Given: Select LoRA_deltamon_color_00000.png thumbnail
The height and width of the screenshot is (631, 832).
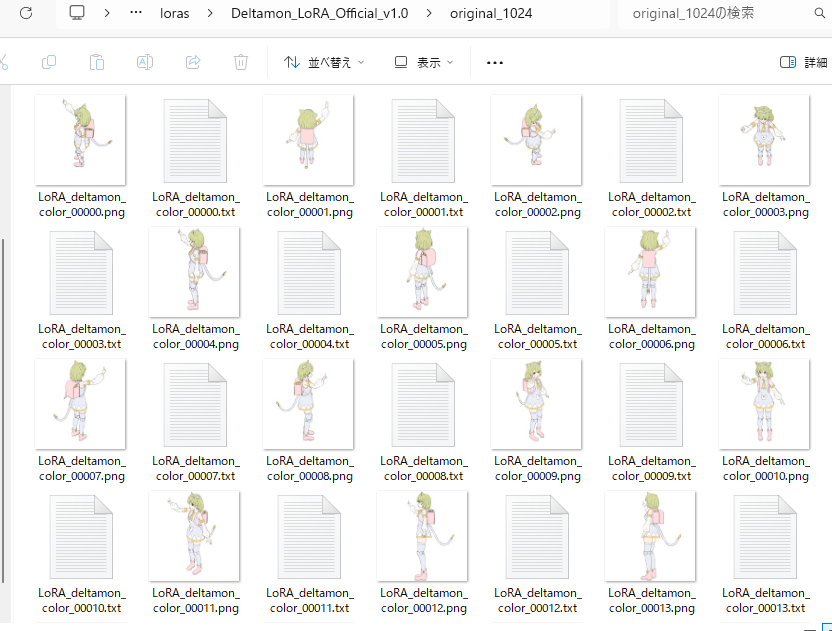Looking at the screenshot, I should click(x=80, y=140).
